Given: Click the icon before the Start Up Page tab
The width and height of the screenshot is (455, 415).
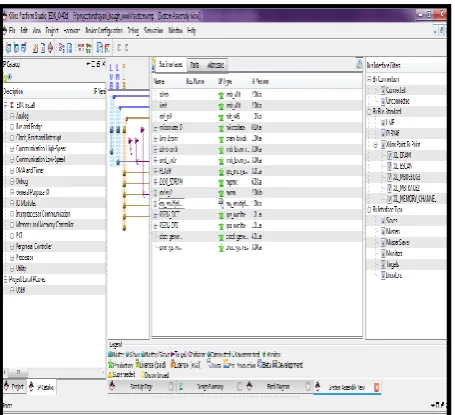Looking at the screenshot, I should coord(112,387).
